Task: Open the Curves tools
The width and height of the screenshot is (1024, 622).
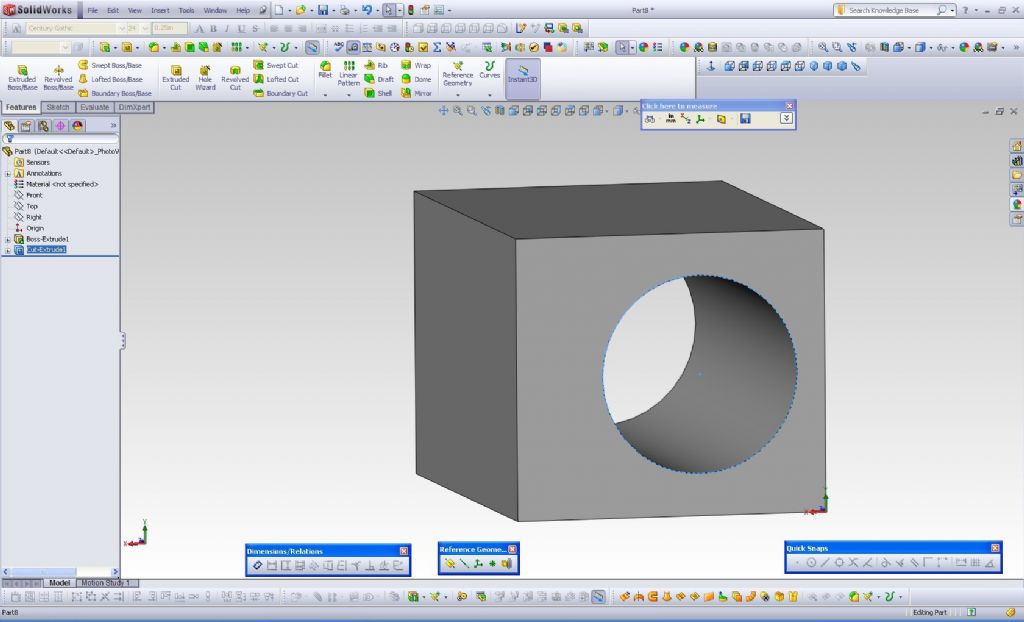Action: click(489, 70)
